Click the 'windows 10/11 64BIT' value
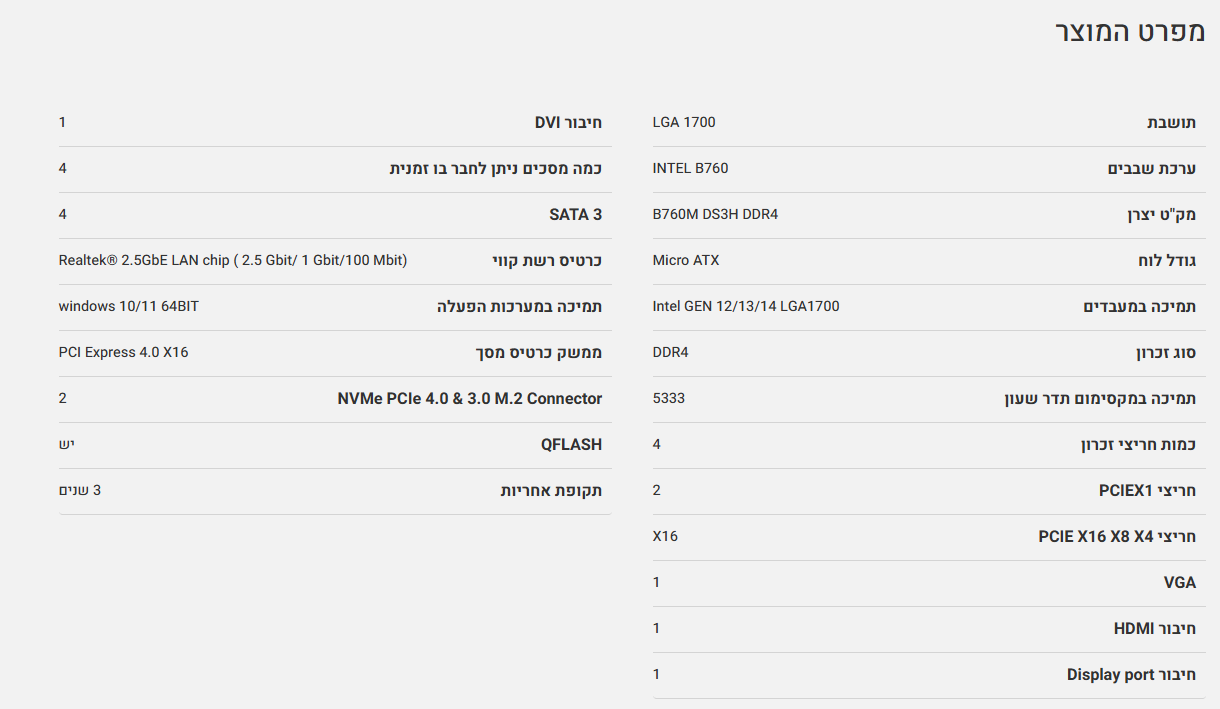 129,307
